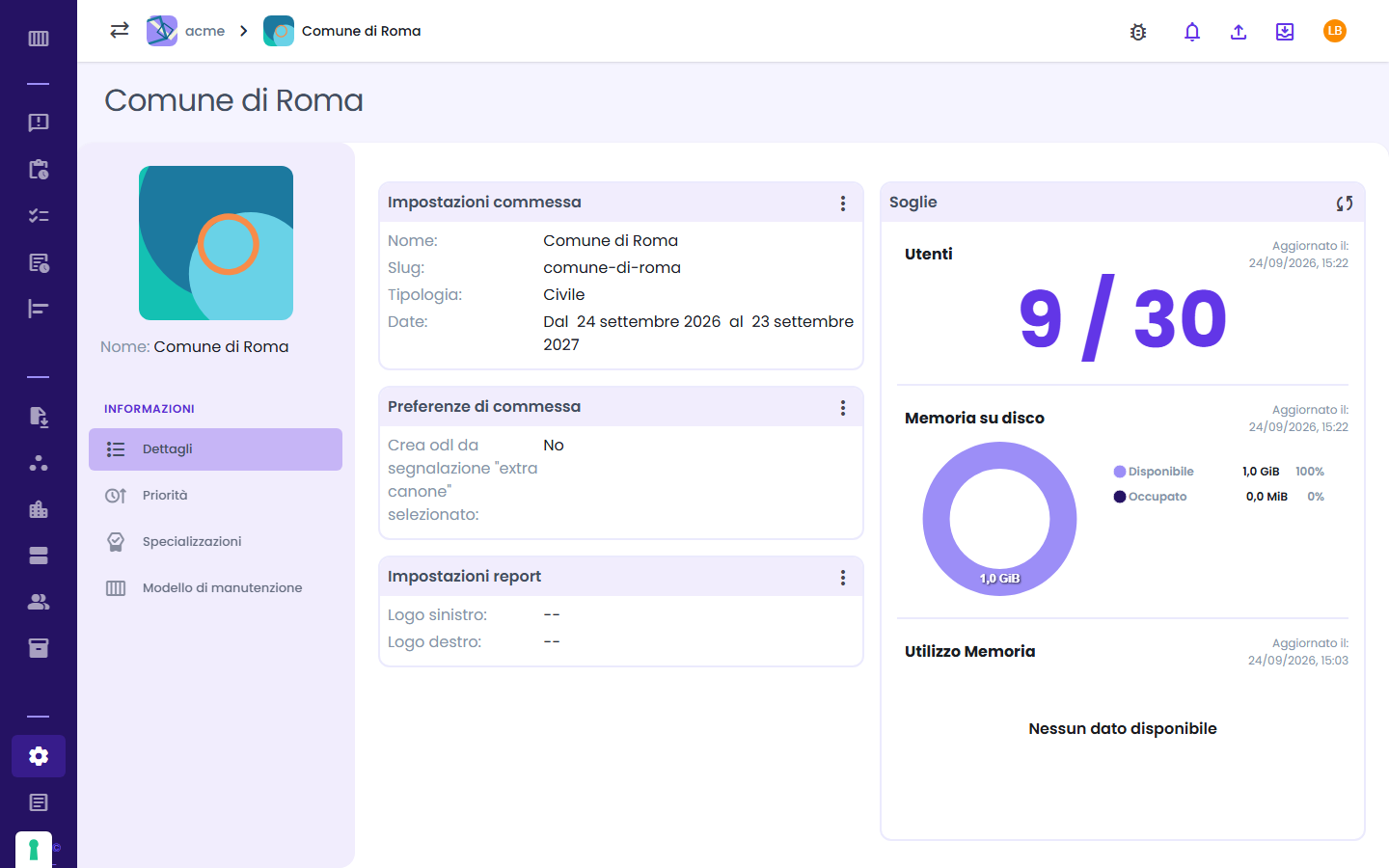Open Preferenze di commessa options menu

point(843,408)
